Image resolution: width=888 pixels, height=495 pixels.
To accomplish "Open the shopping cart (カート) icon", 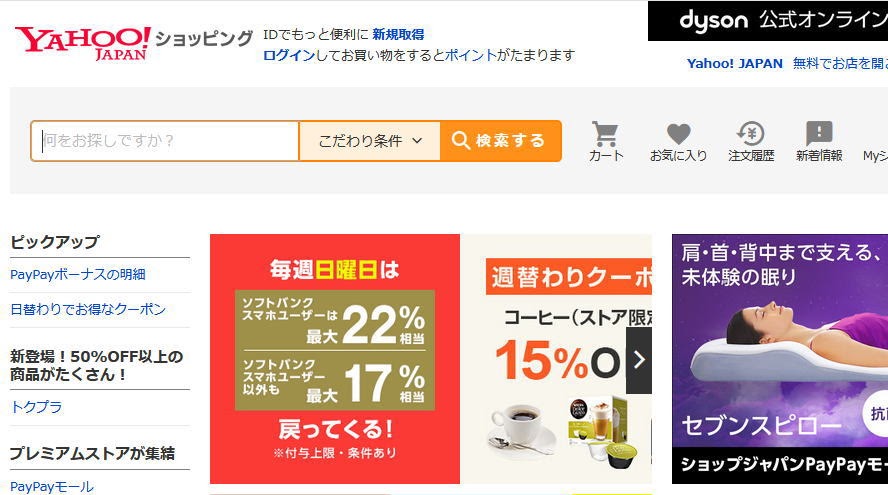I will point(605,142).
